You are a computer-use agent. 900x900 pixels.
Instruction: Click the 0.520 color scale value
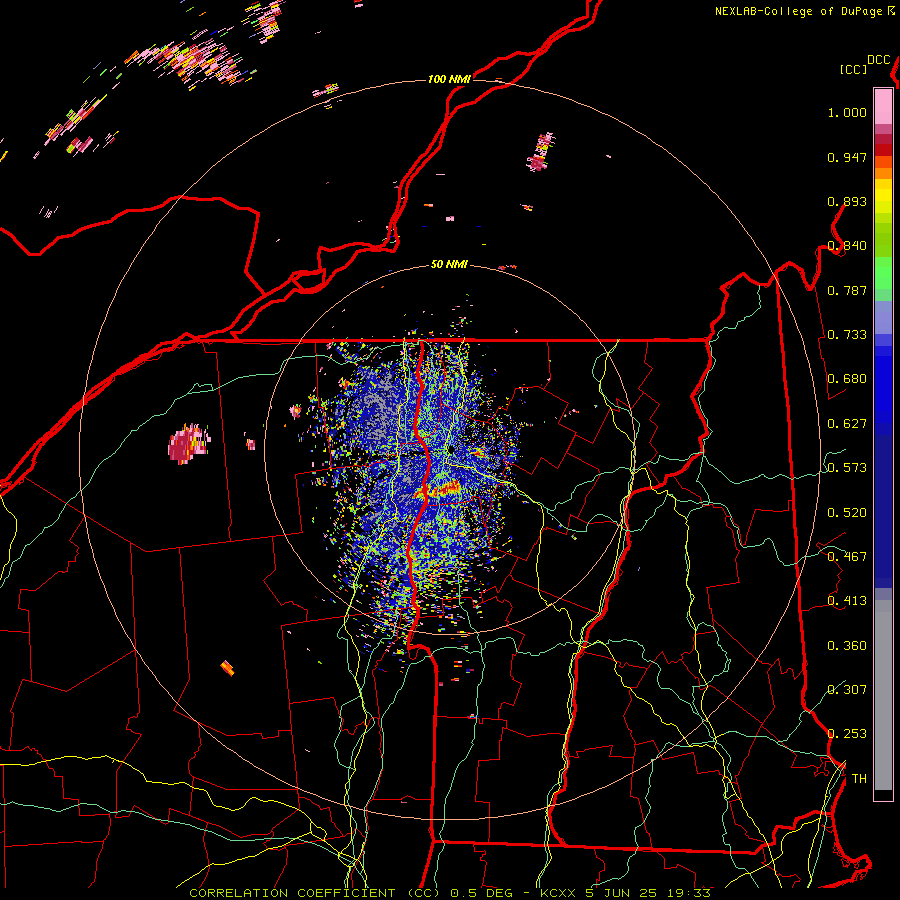pyautogui.click(x=847, y=513)
